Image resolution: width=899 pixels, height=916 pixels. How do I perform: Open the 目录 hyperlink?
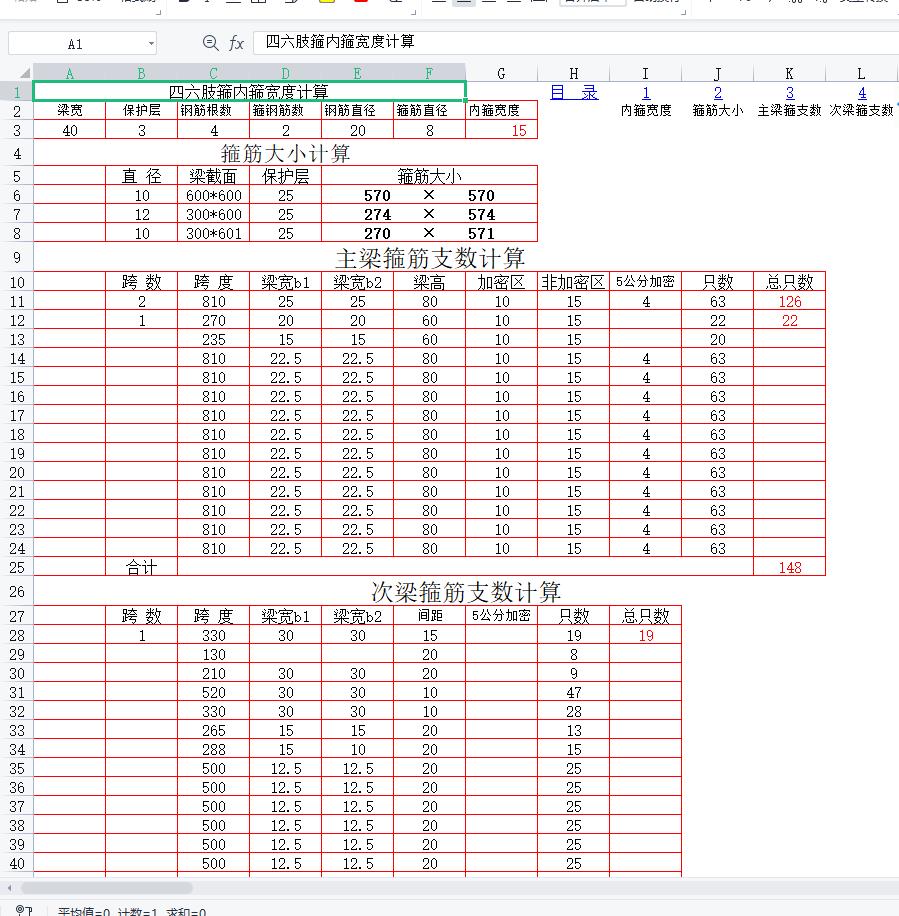[574, 92]
